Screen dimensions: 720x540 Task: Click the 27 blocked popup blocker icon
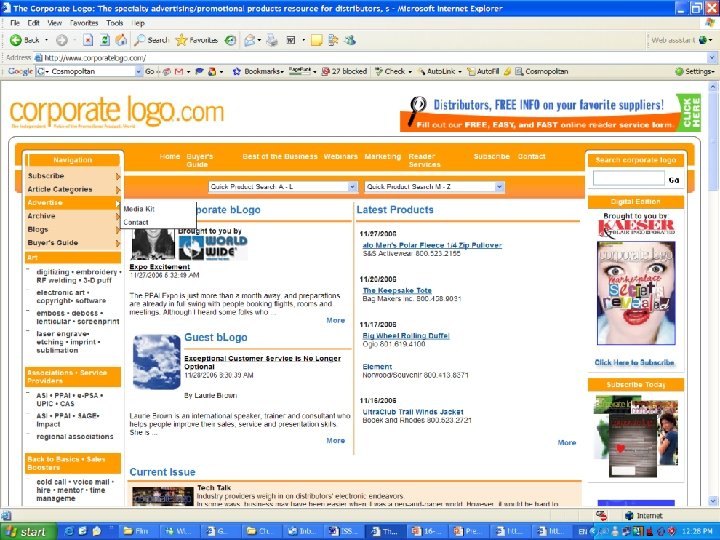(326, 72)
